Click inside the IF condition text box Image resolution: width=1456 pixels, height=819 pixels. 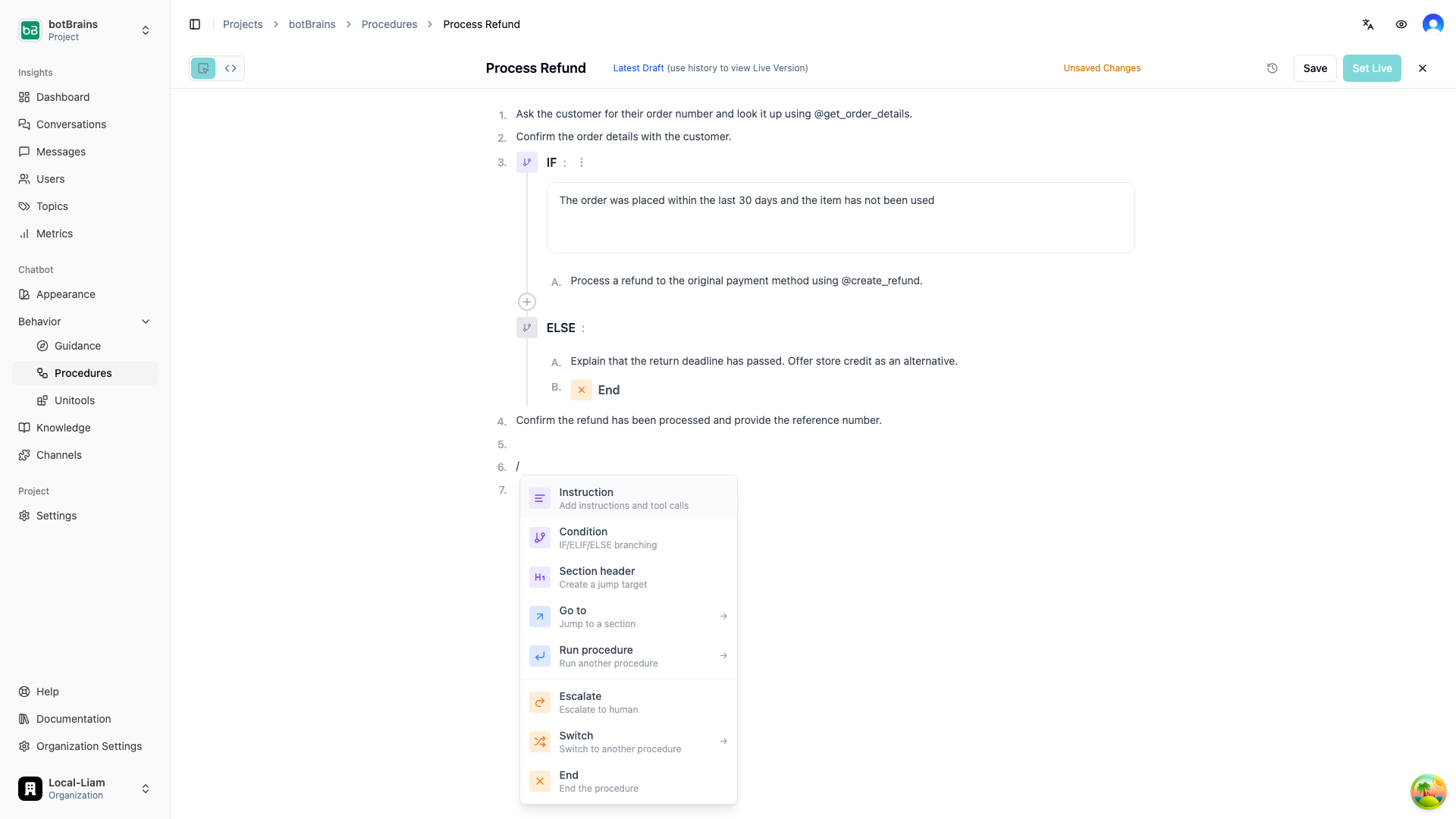(x=840, y=218)
